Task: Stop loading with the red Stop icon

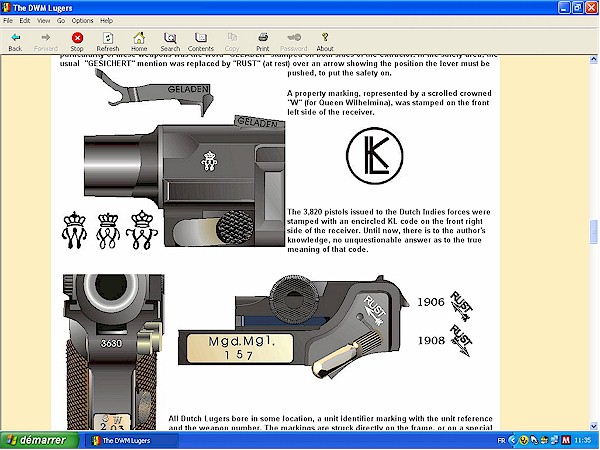Action: tap(77, 38)
